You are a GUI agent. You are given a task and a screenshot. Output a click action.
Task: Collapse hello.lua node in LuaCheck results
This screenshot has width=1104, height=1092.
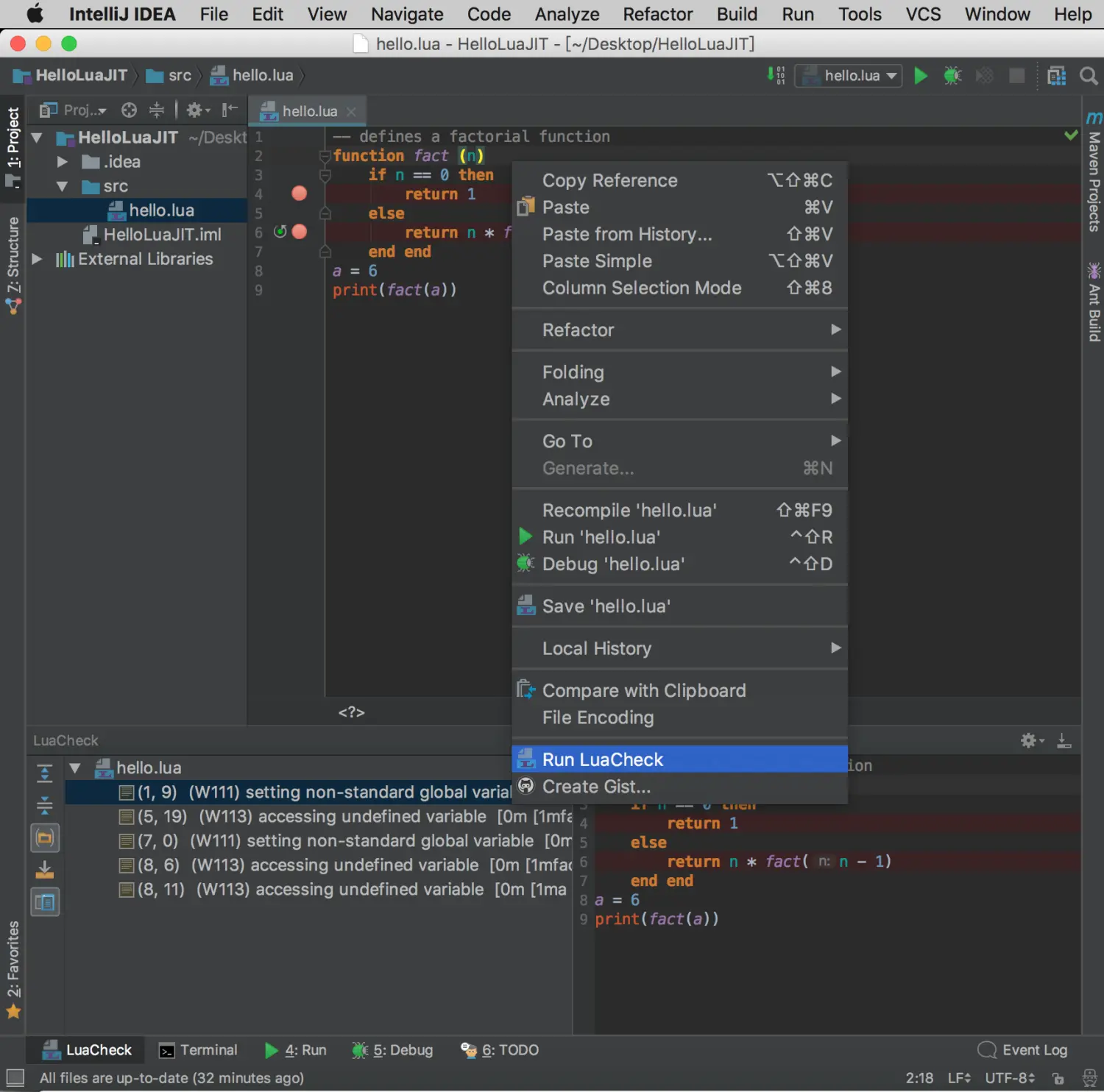click(74, 768)
